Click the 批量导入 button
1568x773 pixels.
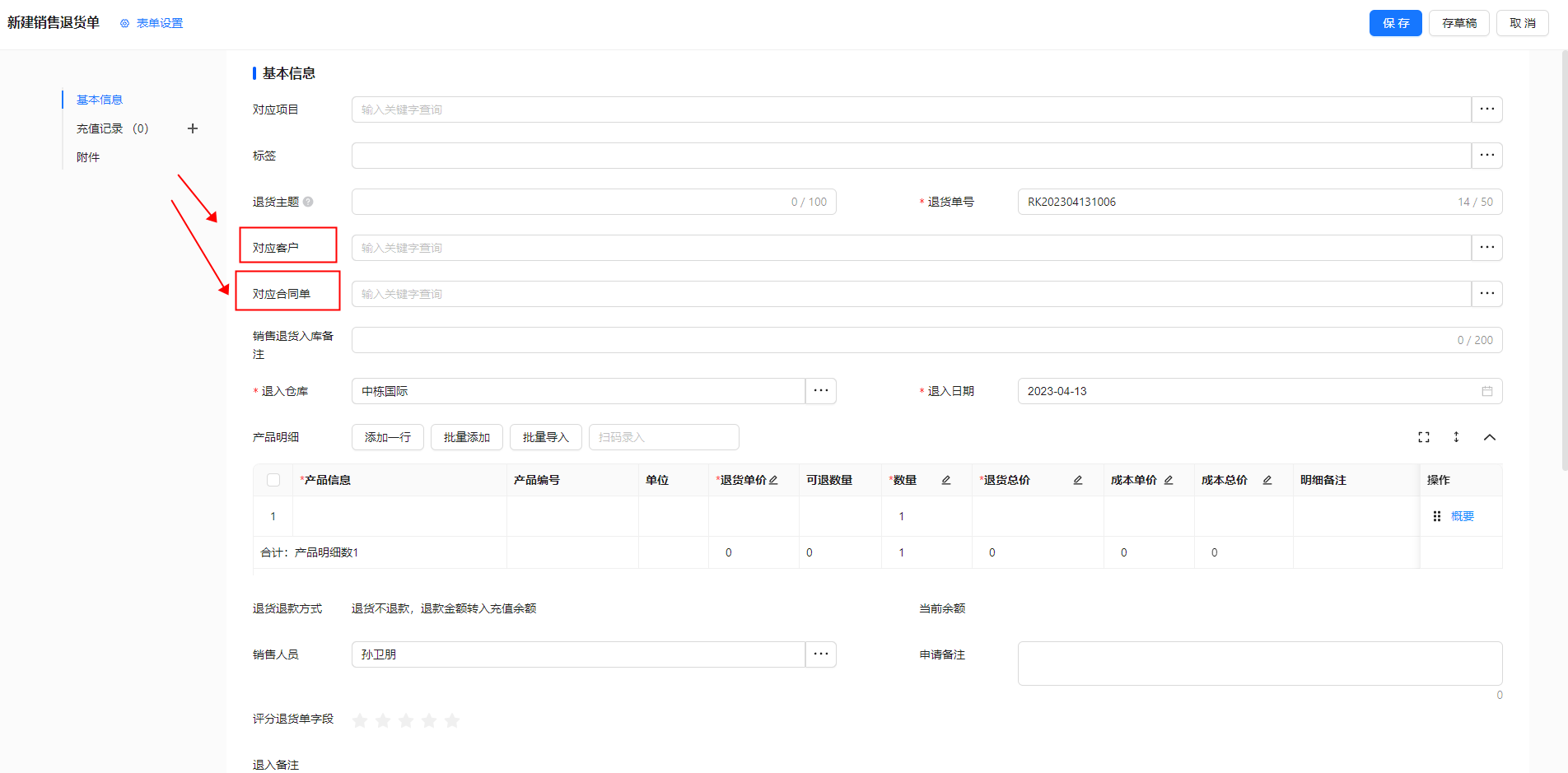click(x=546, y=437)
